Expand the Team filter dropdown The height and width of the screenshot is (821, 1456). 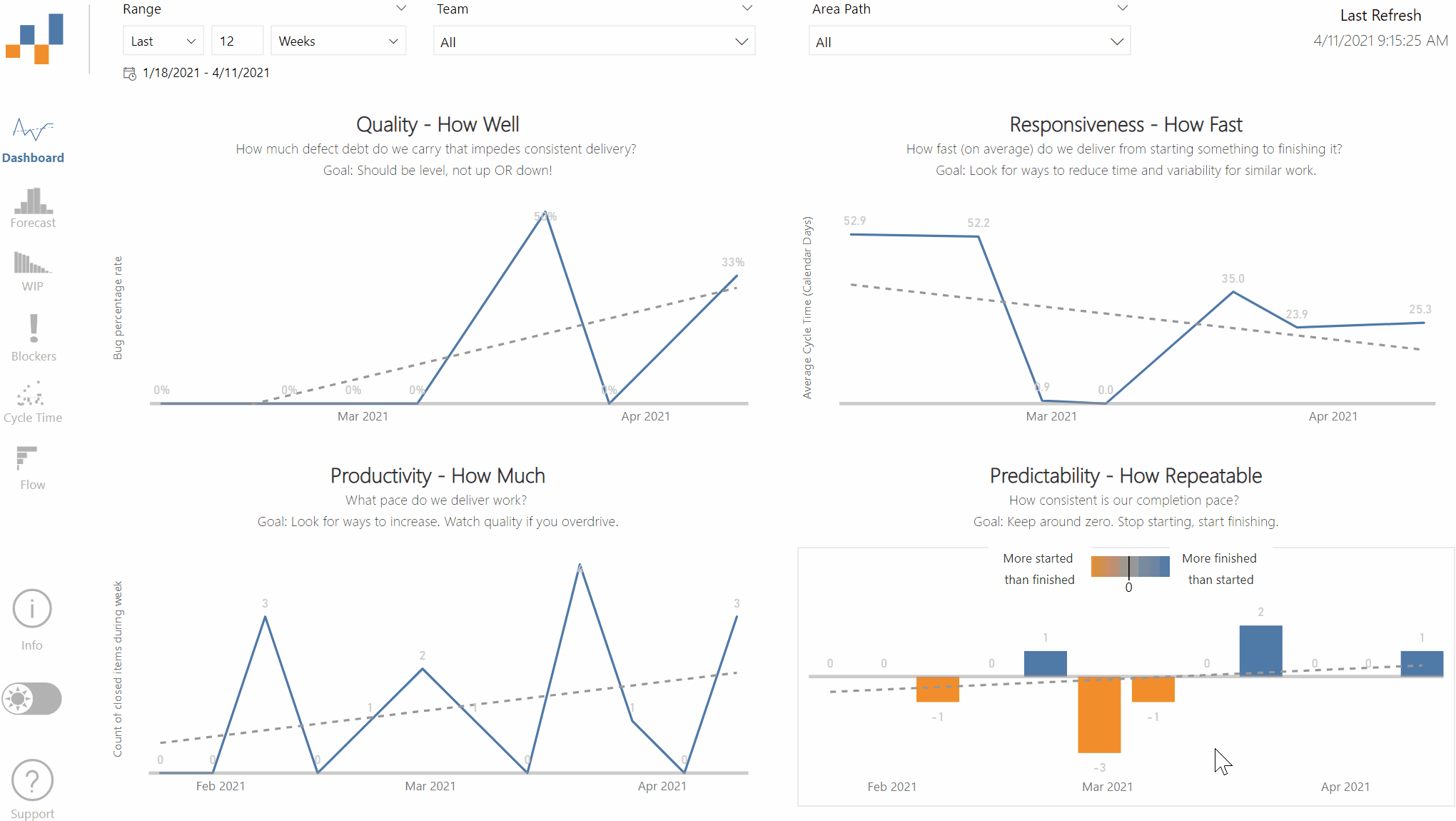(594, 42)
